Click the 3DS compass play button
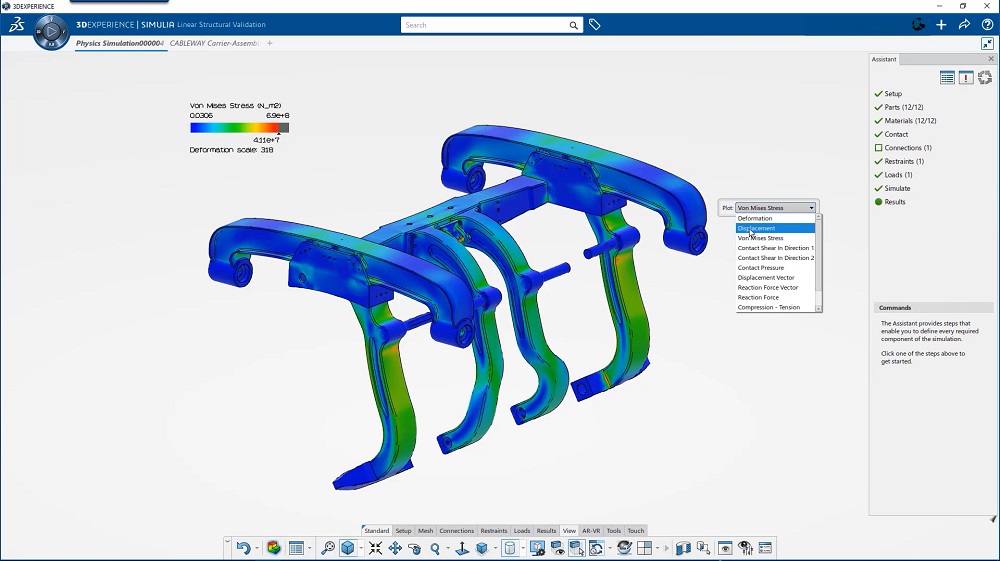Viewport: 1000px width, 561px height. point(51,31)
